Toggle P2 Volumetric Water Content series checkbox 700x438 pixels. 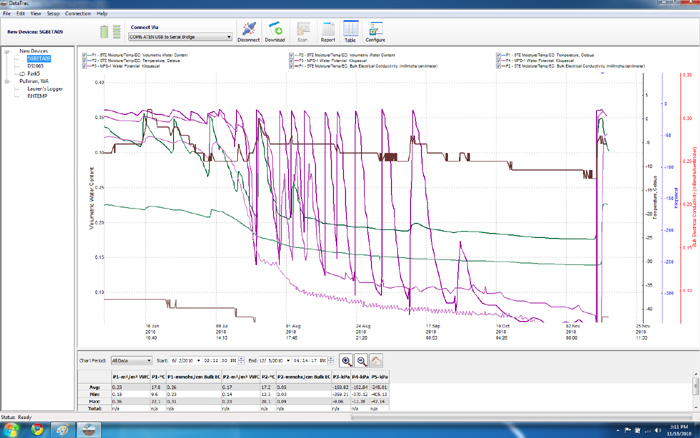coord(292,55)
